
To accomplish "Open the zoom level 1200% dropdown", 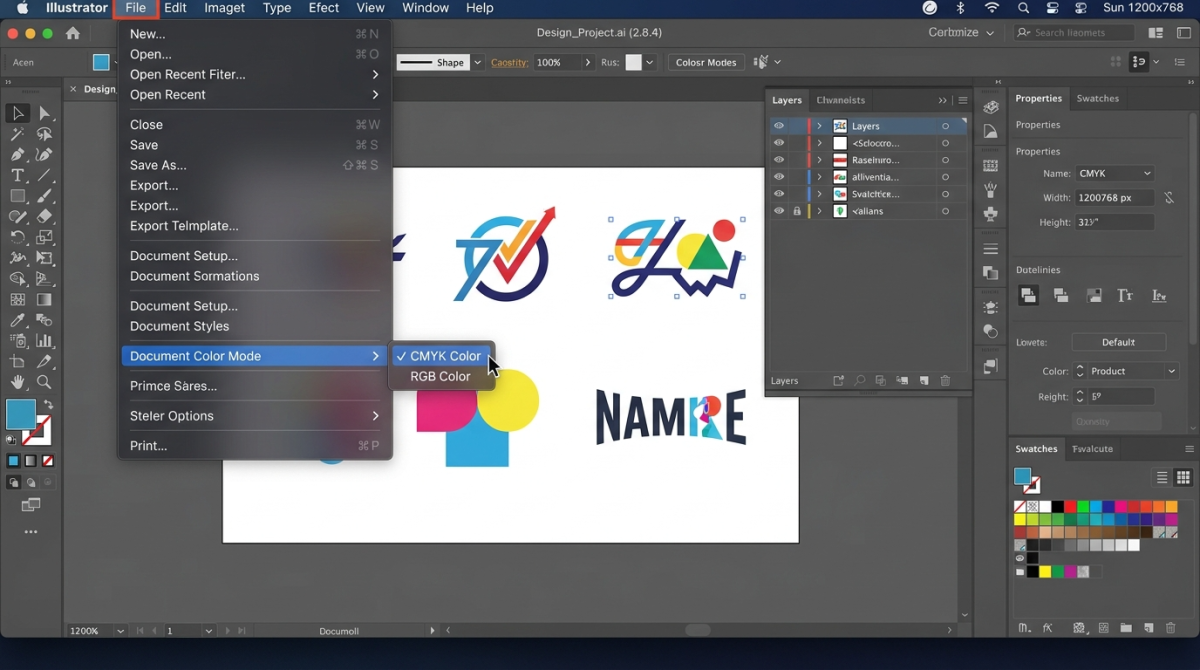I will coord(121,631).
